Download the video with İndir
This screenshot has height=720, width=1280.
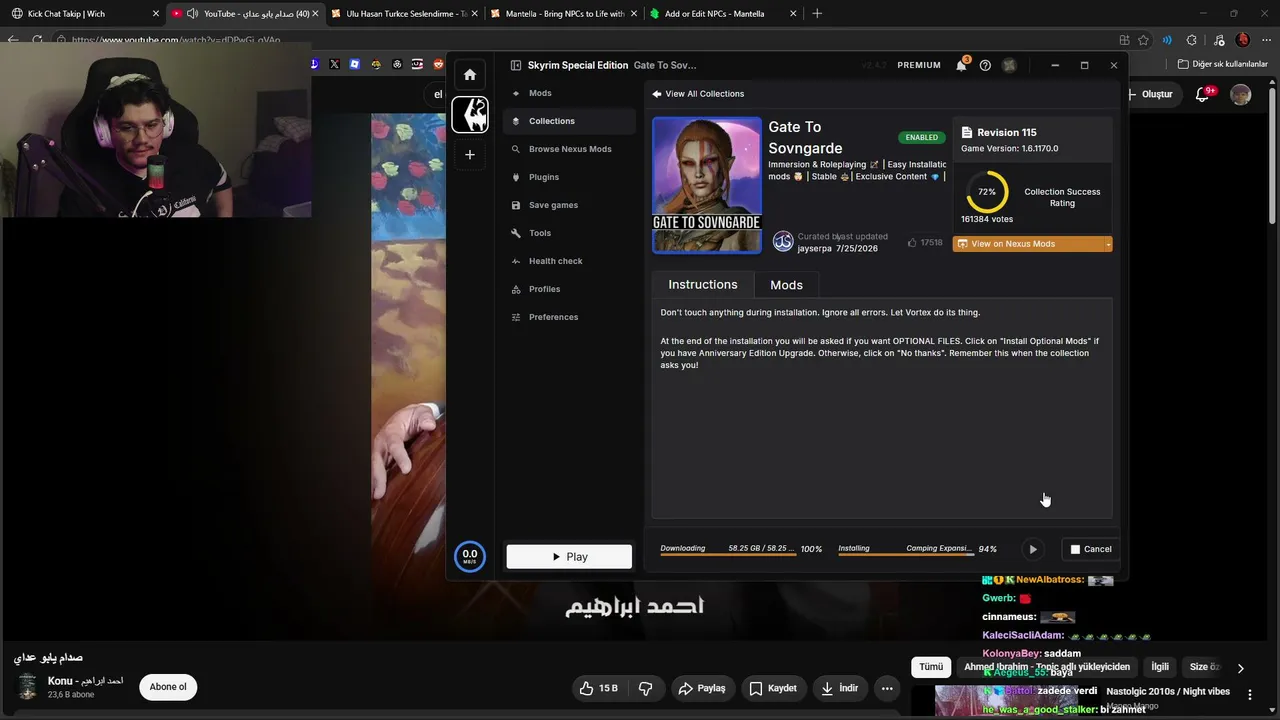pos(840,688)
